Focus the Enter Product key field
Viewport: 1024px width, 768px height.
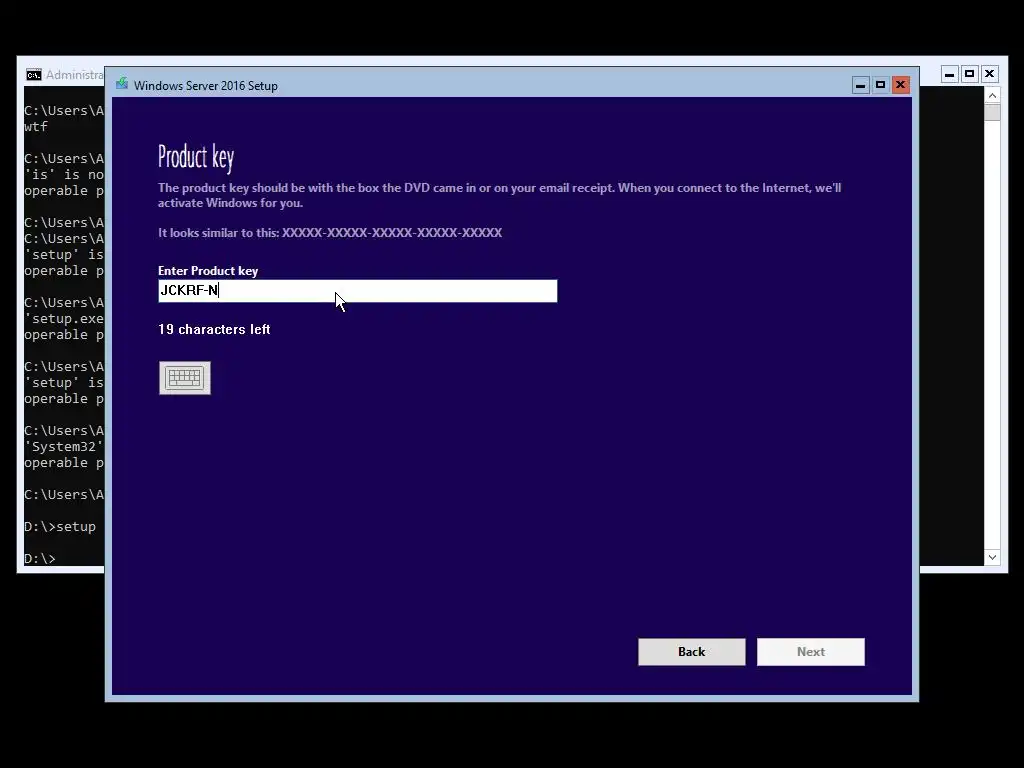(358, 291)
